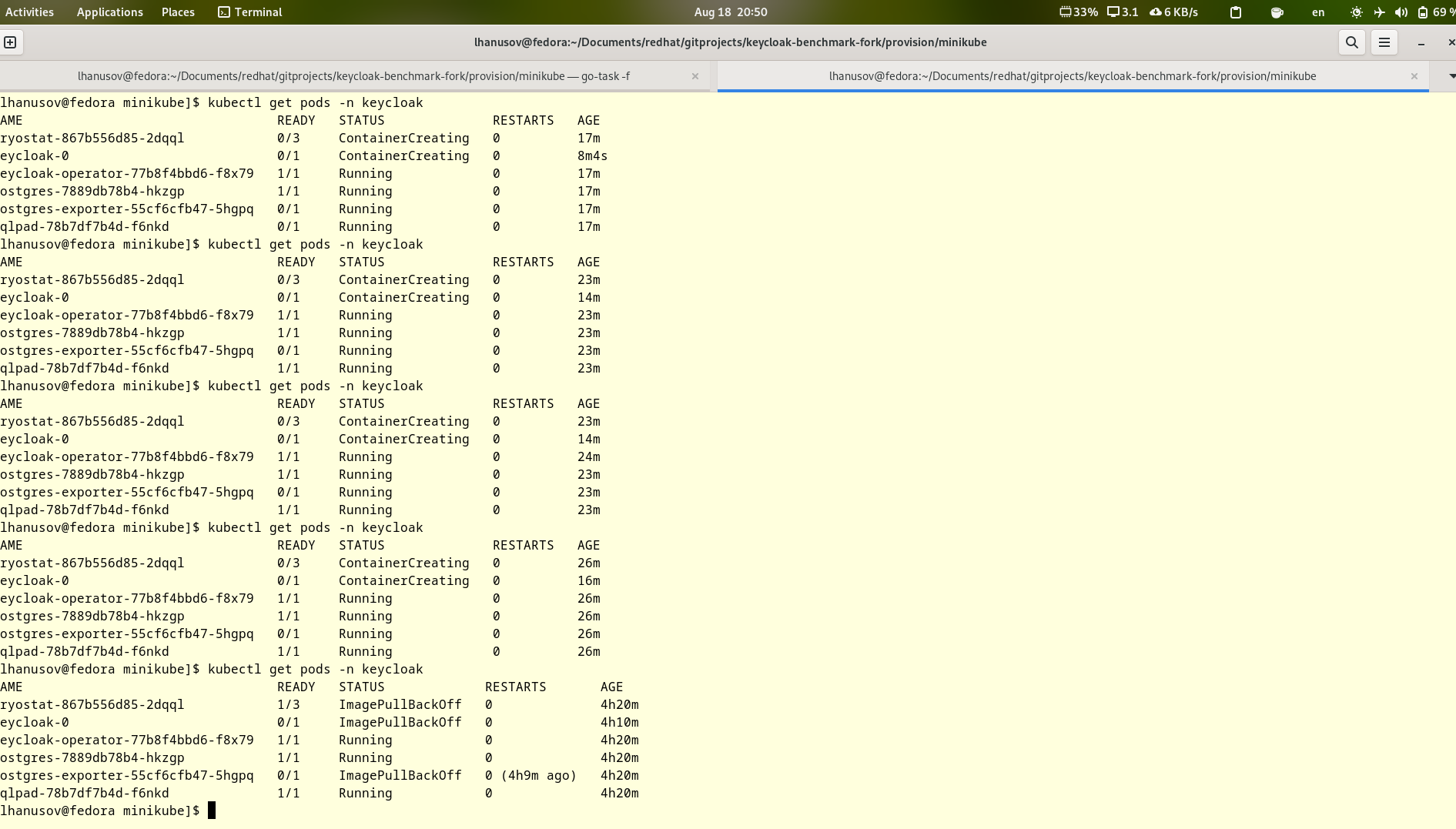Switch keyboard layout by clicking en indicator
The width and height of the screenshot is (1456, 829).
point(1318,12)
